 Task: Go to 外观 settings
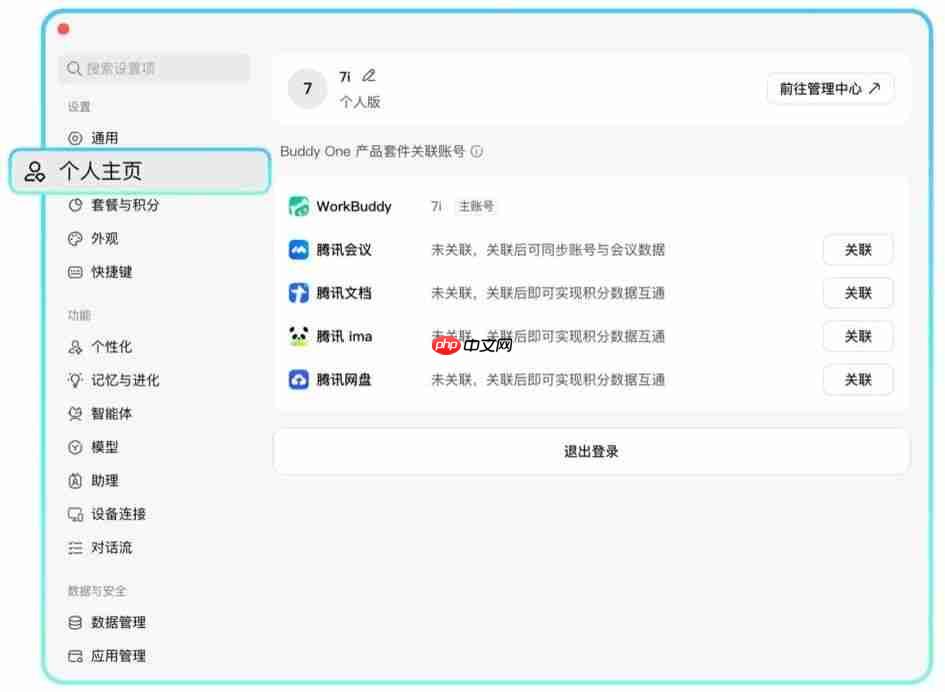click(104, 239)
